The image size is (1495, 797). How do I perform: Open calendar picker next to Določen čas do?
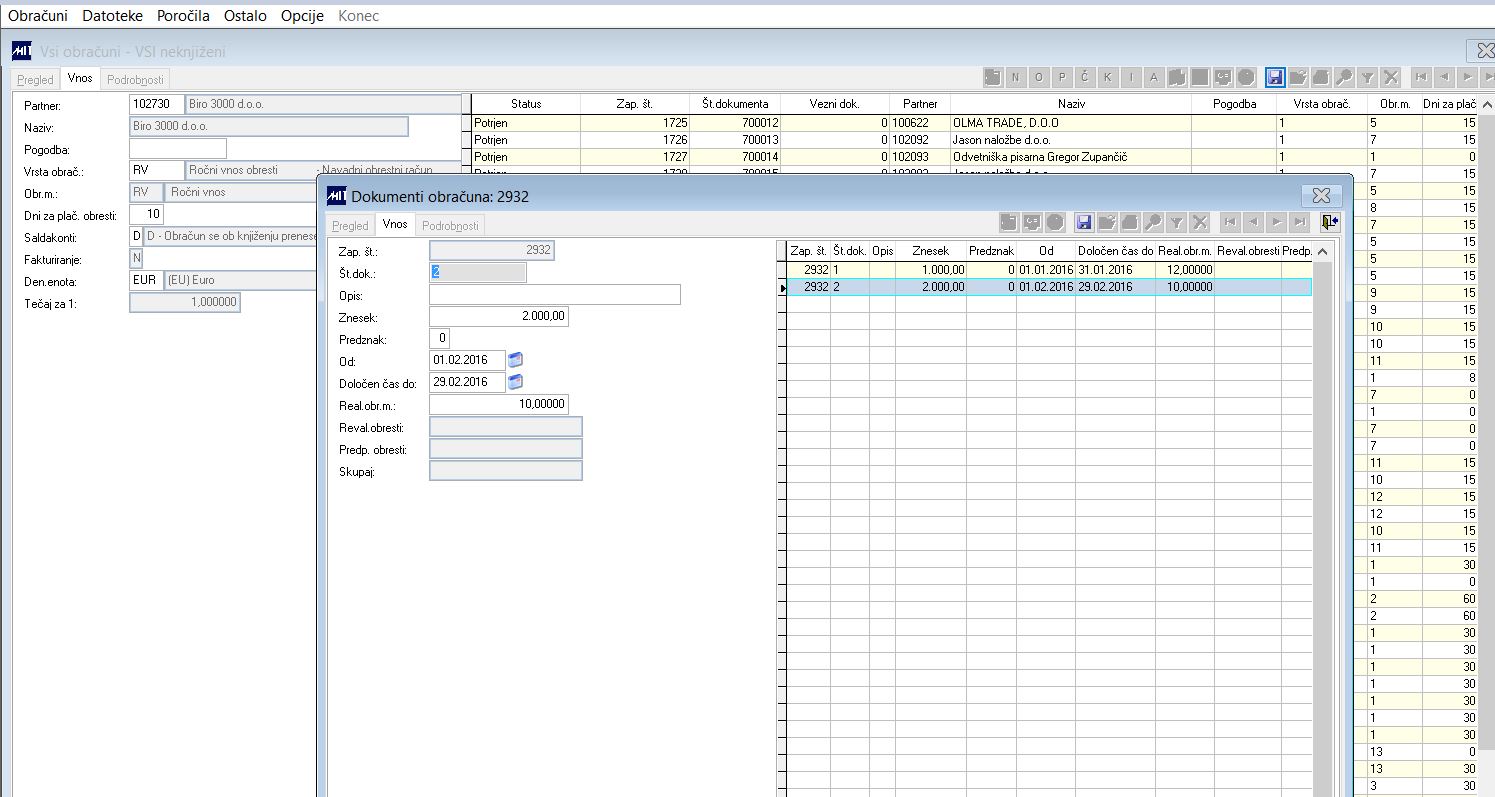point(515,381)
